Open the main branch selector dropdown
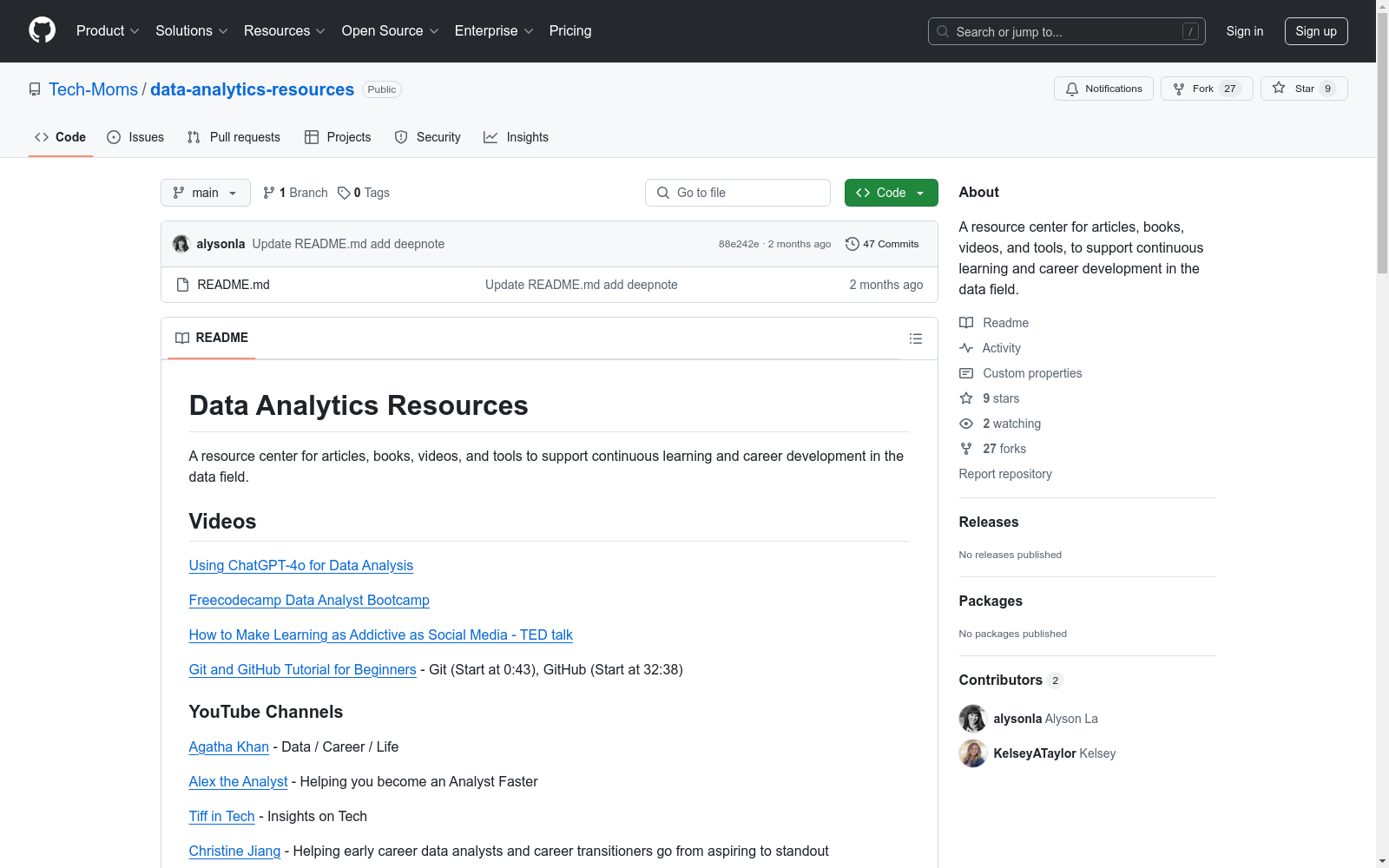1389x868 pixels. [206, 193]
